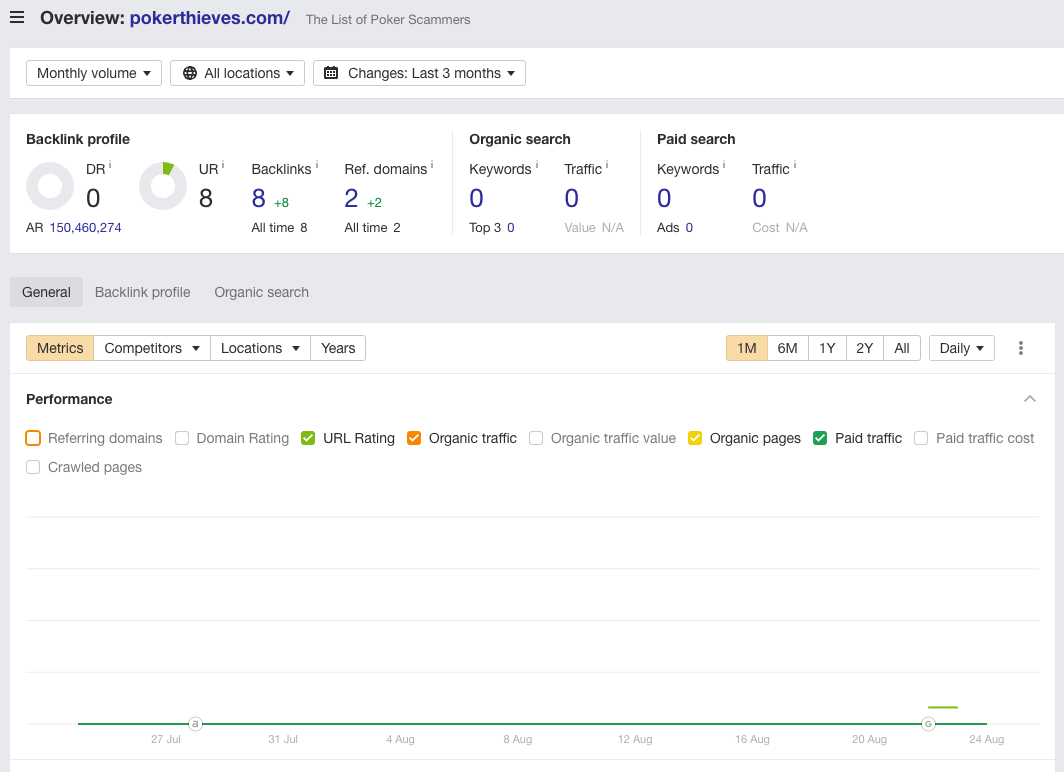Click the Ref. domains info icon
This screenshot has width=1064, height=772.
coord(432,165)
